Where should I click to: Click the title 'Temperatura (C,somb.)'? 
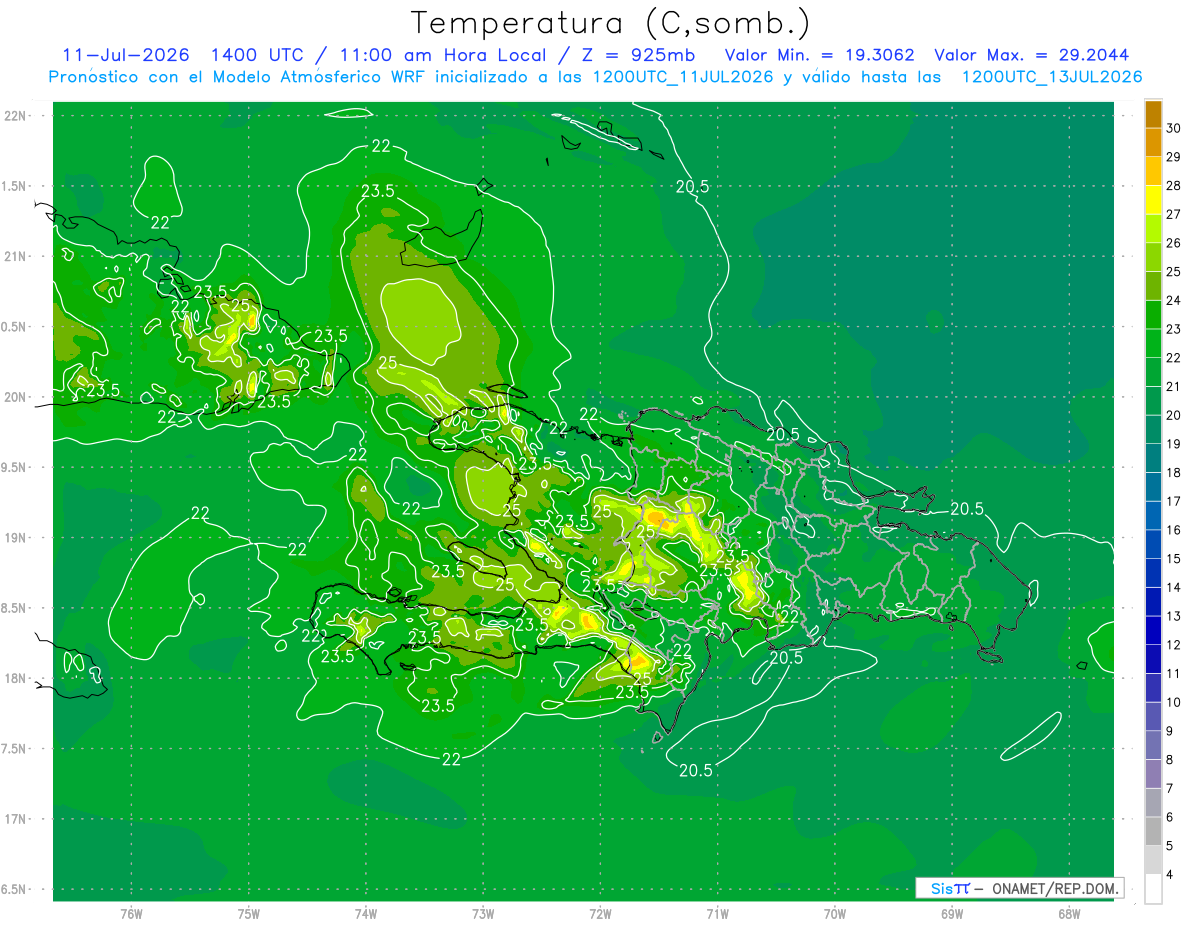coord(611,24)
